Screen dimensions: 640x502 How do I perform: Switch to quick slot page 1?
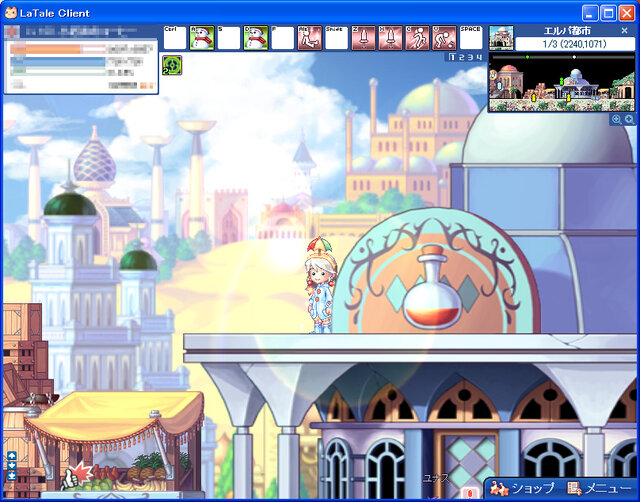click(x=452, y=57)
